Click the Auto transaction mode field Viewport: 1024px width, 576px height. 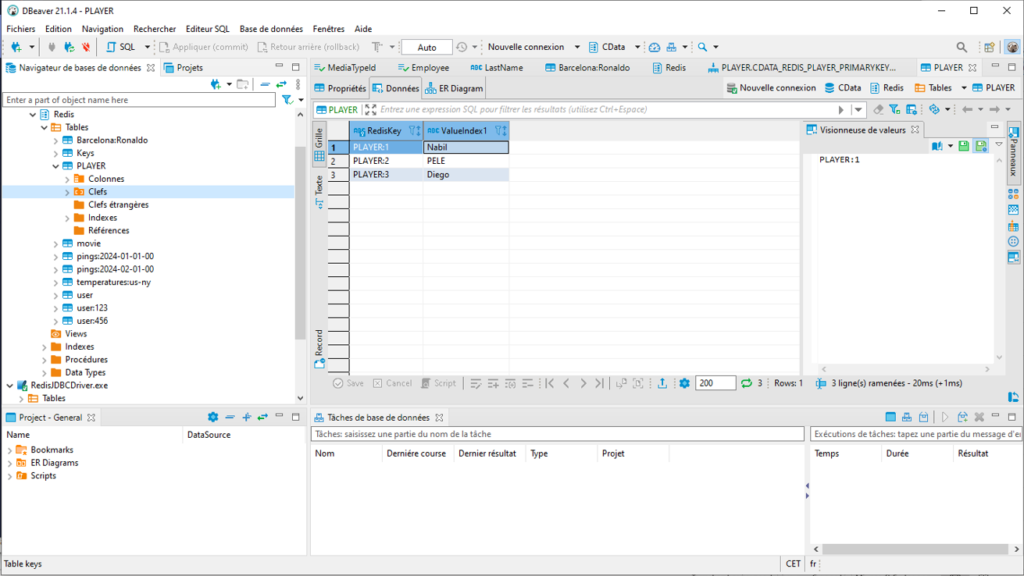(426, 47)
